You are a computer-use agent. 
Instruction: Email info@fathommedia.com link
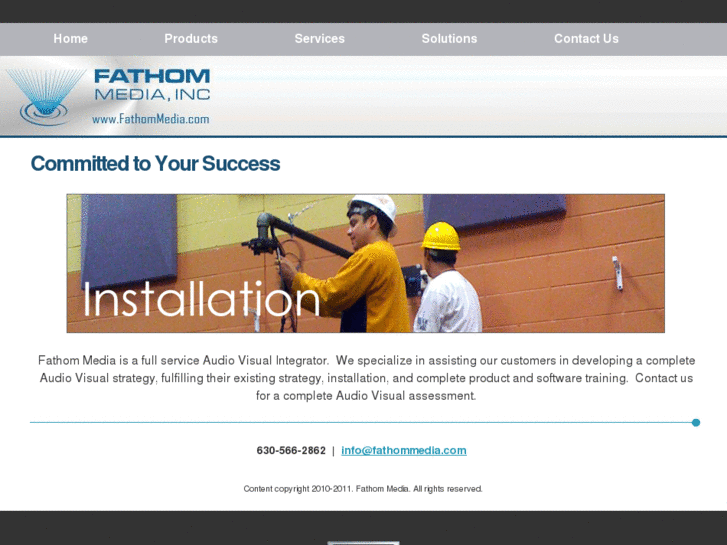point(404,450)
